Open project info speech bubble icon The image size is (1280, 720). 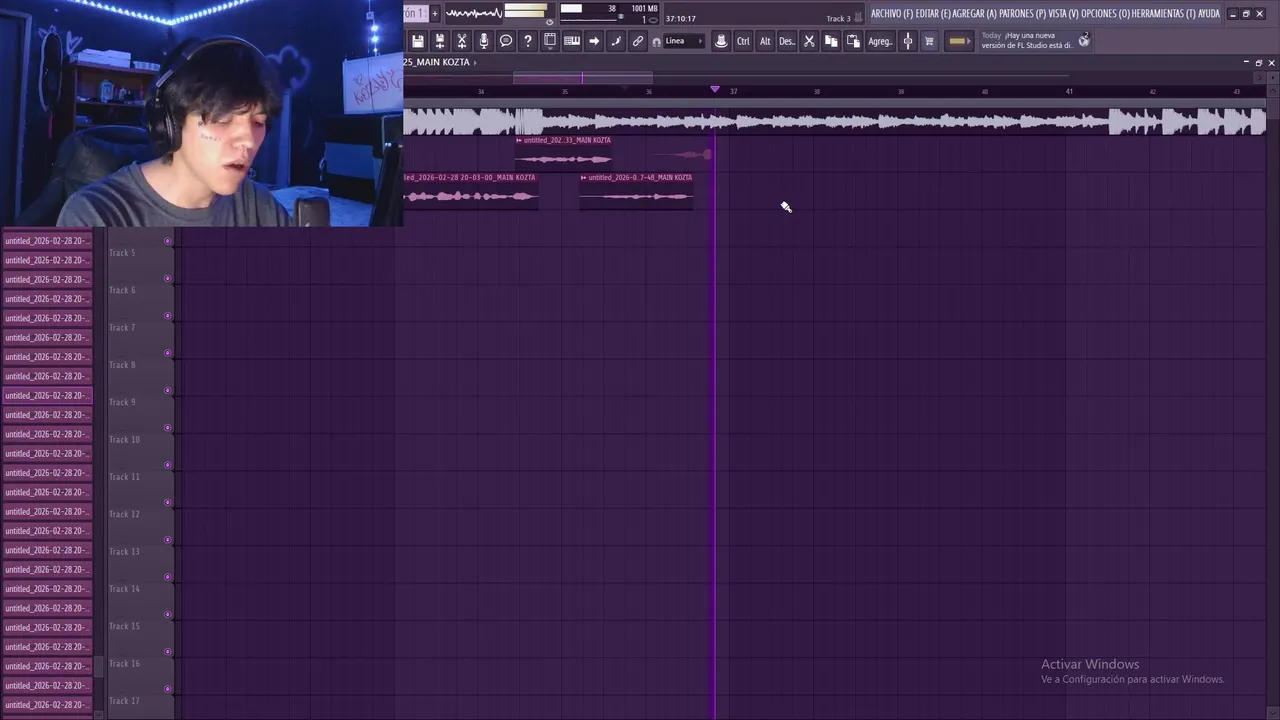(x=506, y=41)
